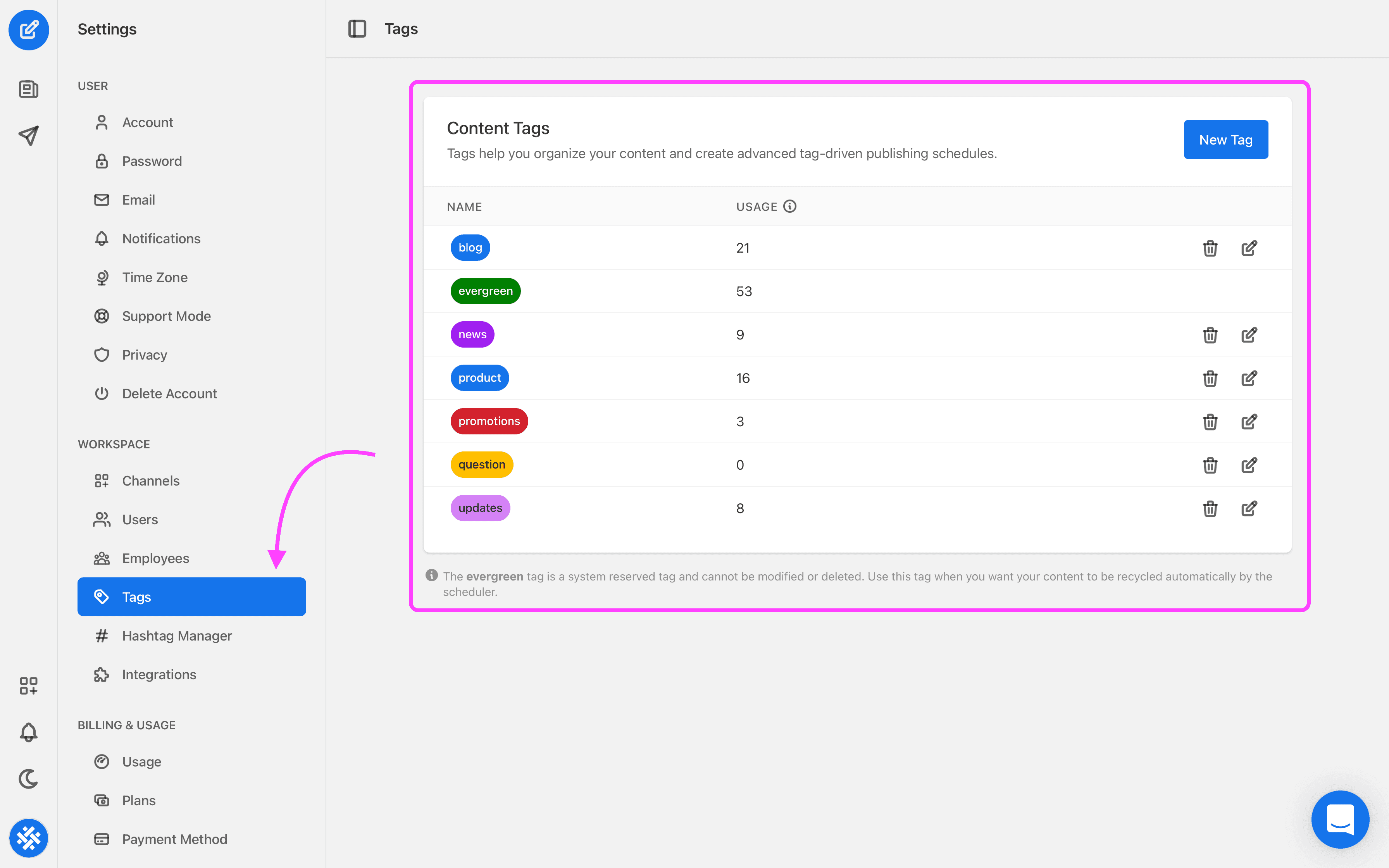Edit the updates tag

tap(1249, 508)
